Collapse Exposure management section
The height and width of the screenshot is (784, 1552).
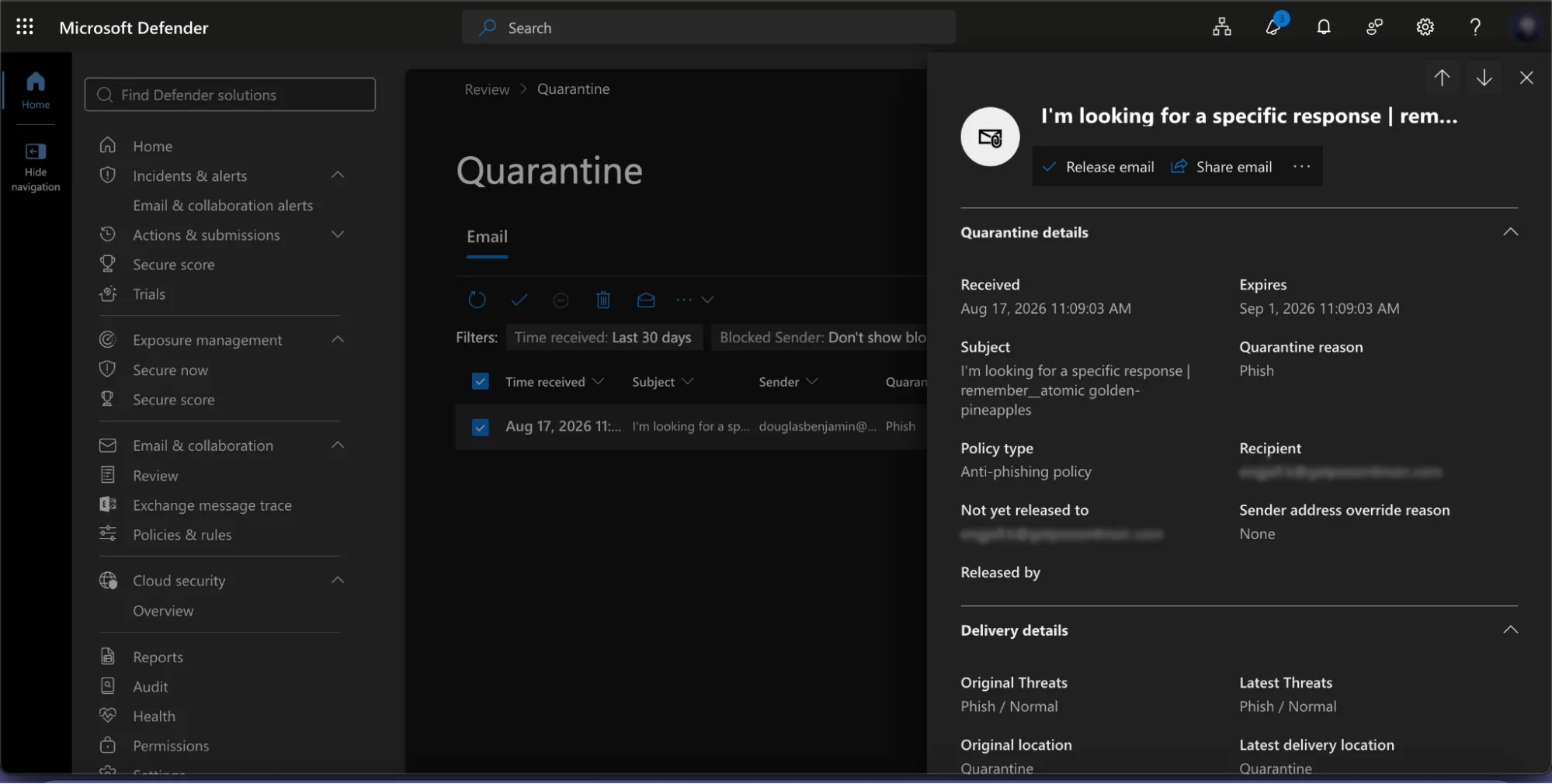click(x=338, y=340)
